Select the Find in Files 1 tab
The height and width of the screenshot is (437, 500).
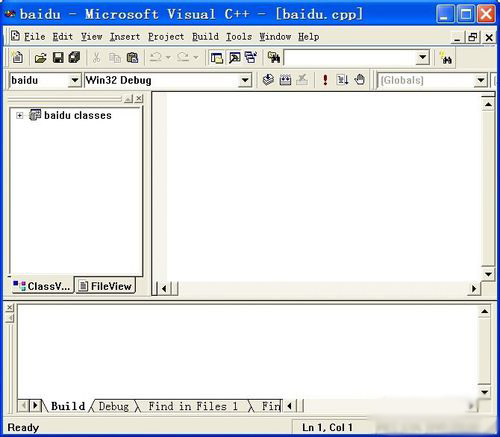click(x=193, y=406)
